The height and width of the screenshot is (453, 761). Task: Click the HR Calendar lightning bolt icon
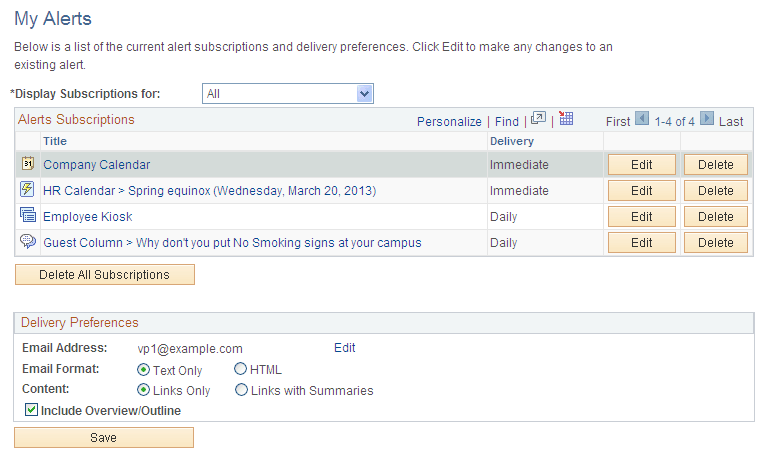pos(27,190)
